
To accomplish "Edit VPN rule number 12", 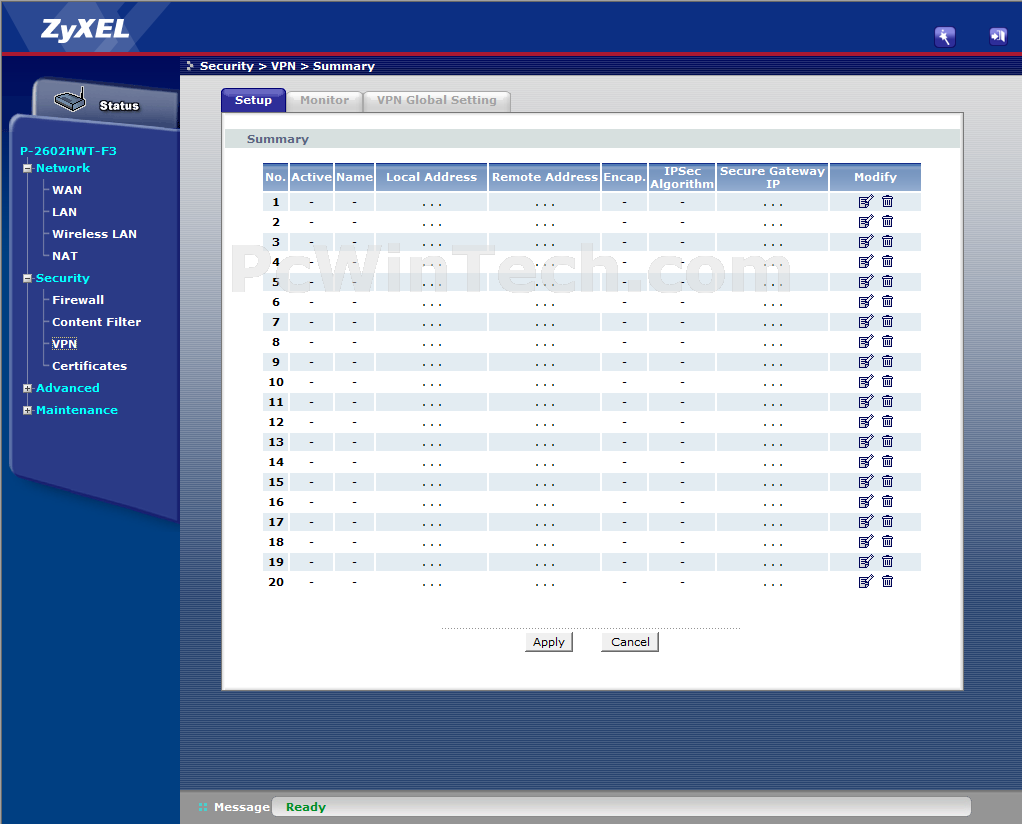I will [x=866, y=422].
